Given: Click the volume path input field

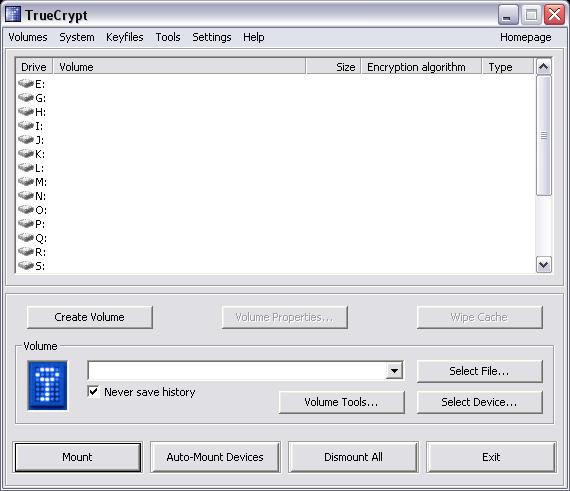Looking at the screenshot, I should [x=237, y=371].
